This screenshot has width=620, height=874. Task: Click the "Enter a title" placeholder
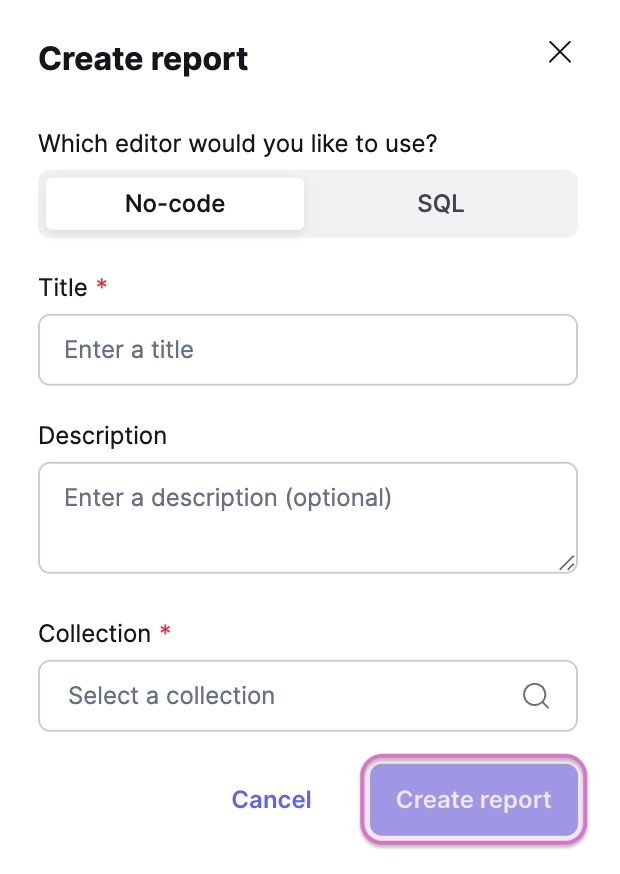(129, 350)
